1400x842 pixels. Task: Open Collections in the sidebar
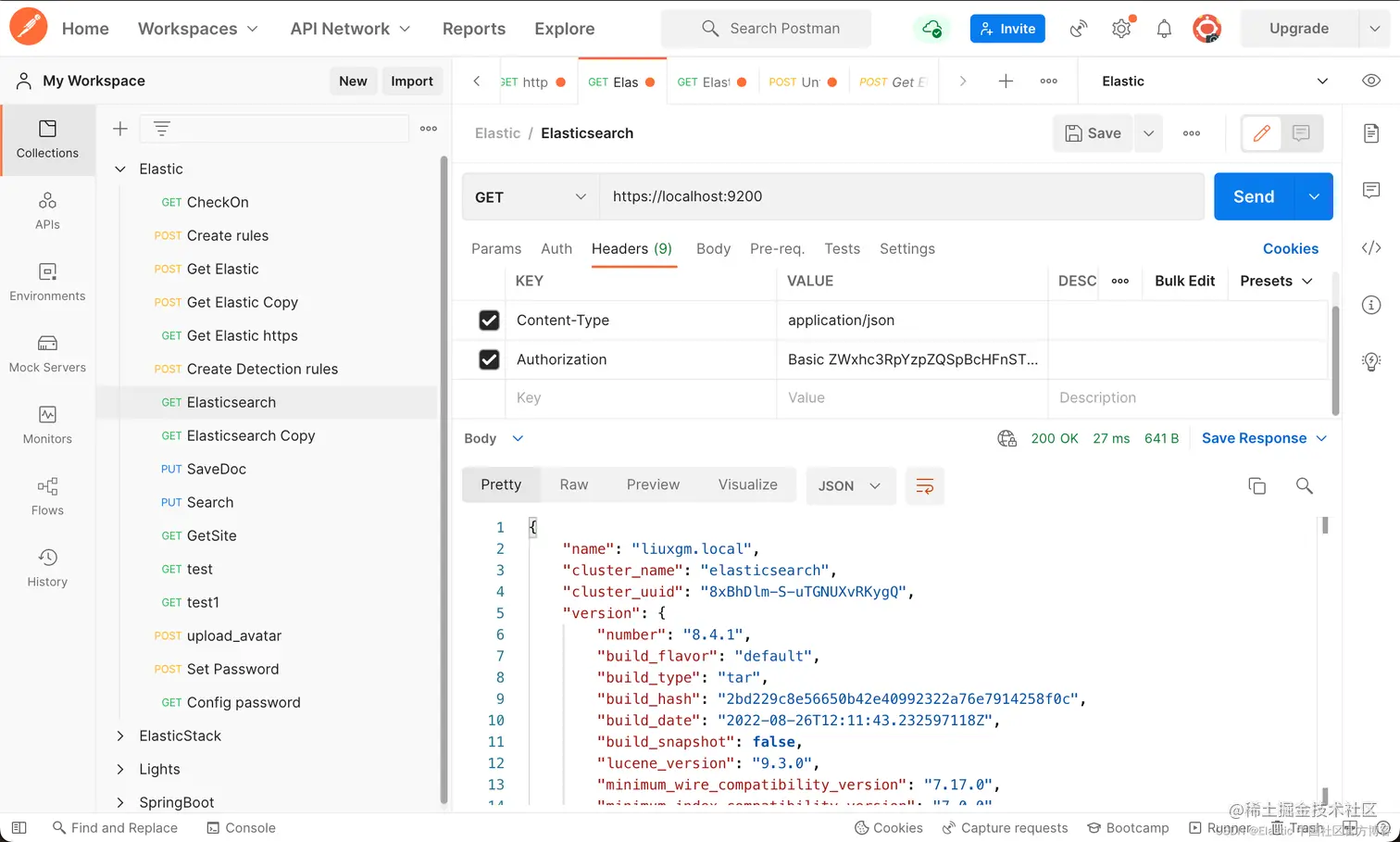point(47,139)
